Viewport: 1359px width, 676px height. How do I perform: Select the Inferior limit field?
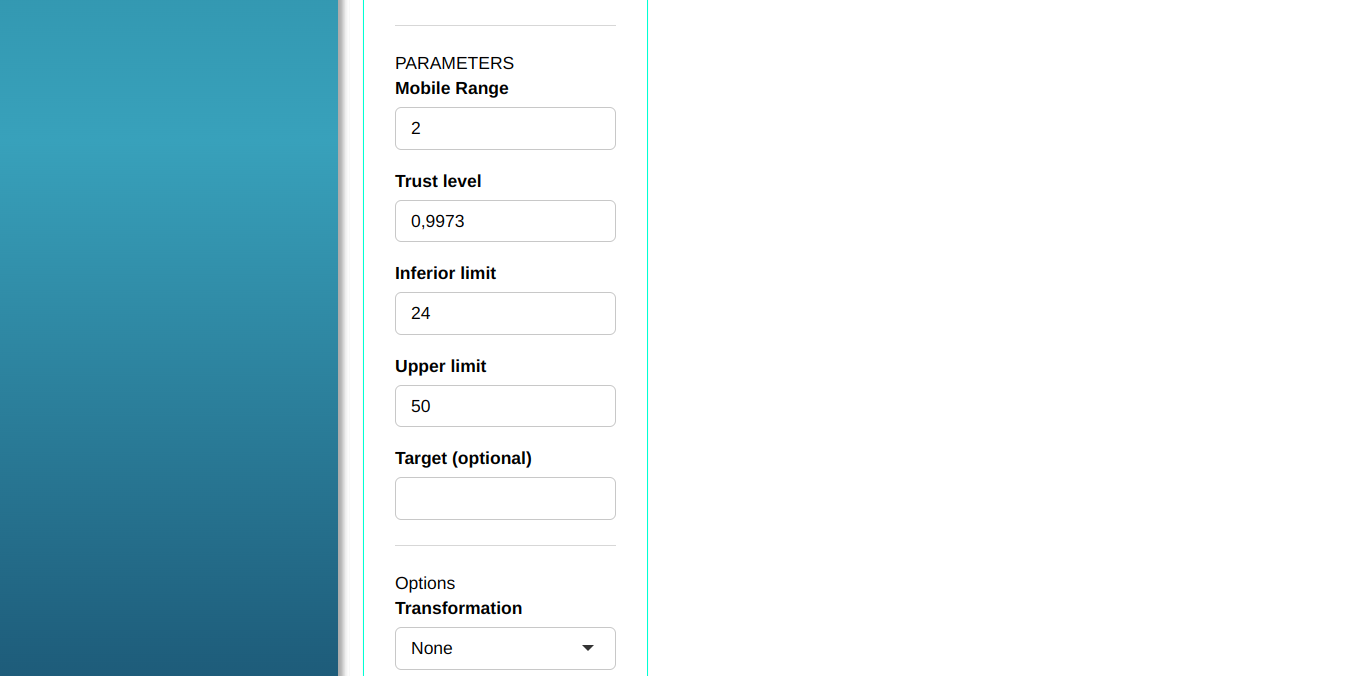505,314
